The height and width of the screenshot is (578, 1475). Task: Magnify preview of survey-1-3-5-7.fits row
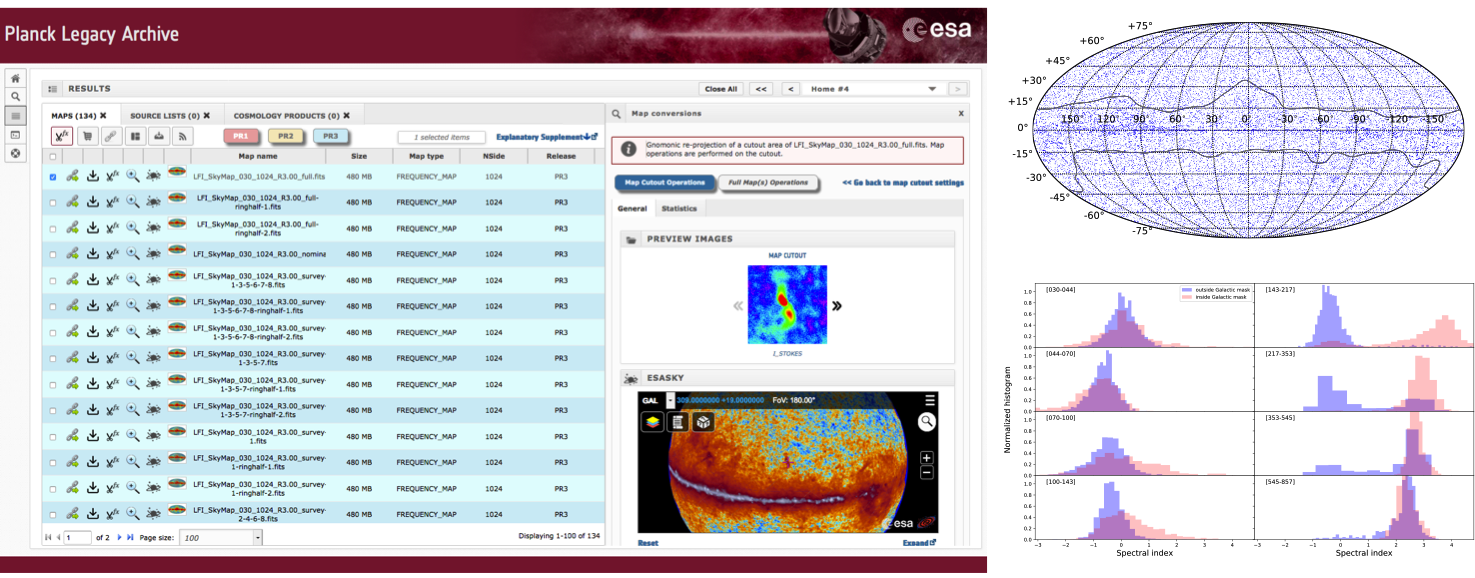[132, 359]
